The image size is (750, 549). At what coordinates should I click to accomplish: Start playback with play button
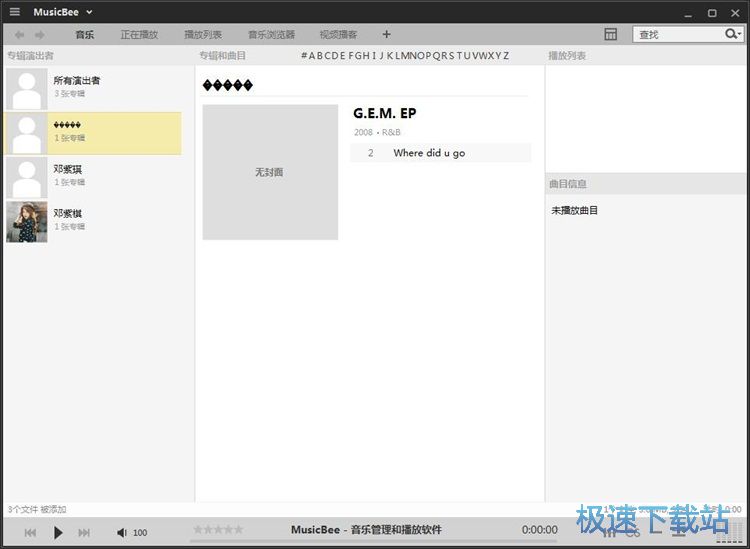58,532
